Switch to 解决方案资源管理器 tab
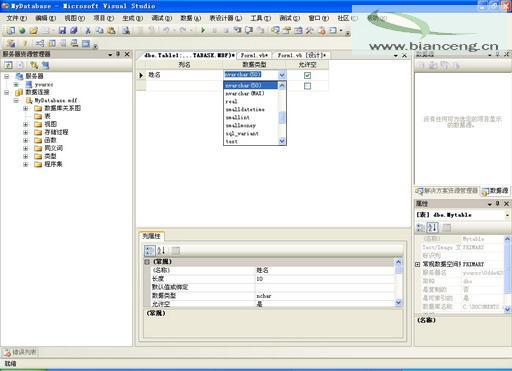 point(447,191)
